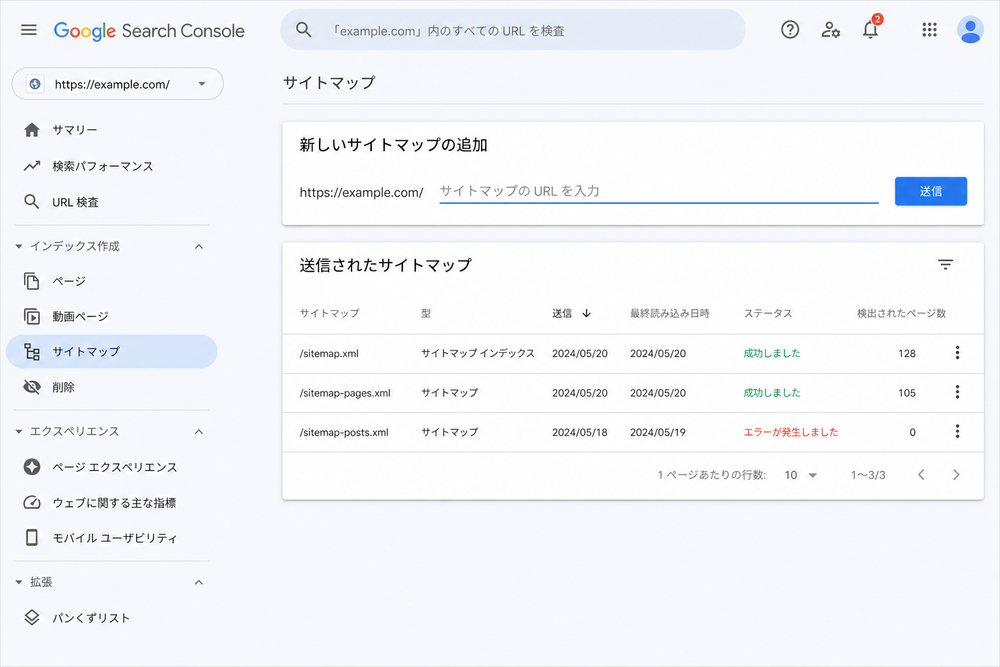Click the home icon next to サマリー
The height and width of the screenshot is (667, 1000).
coord(32,130)
